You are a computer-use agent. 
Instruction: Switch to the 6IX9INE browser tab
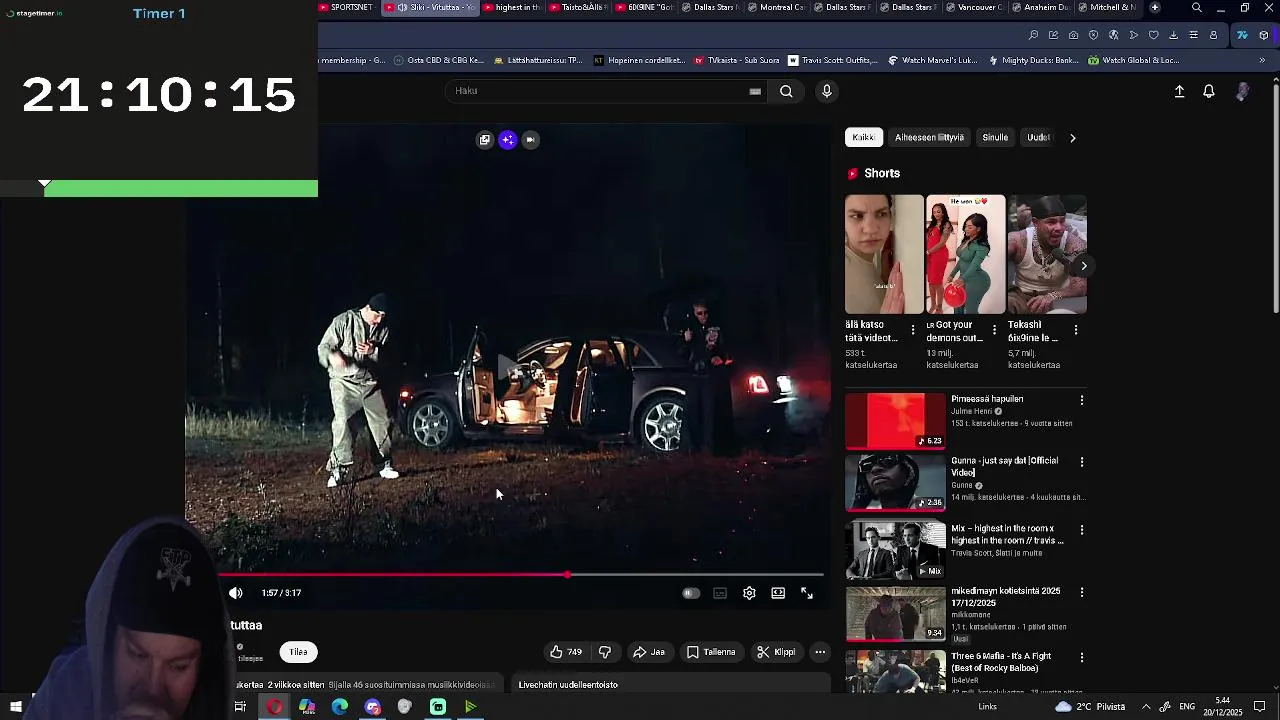tap(643, 7)
